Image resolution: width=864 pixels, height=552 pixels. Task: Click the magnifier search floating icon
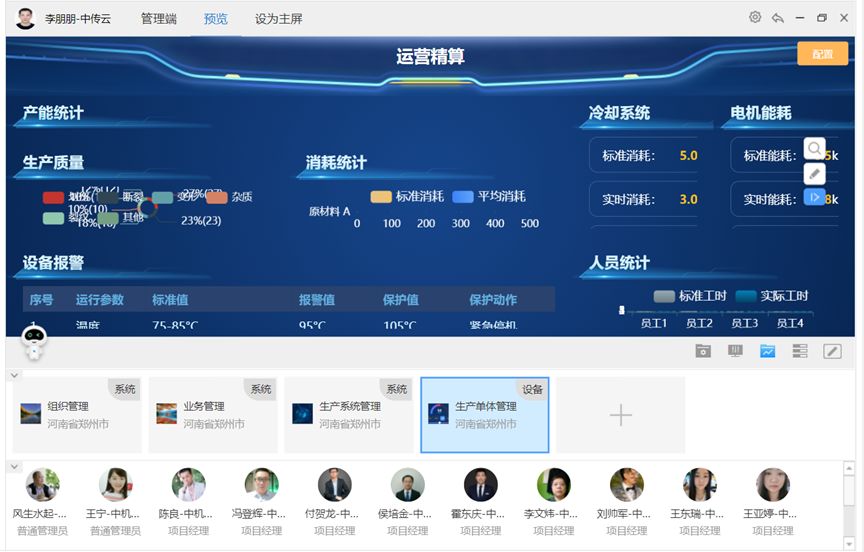click(815, 149)
